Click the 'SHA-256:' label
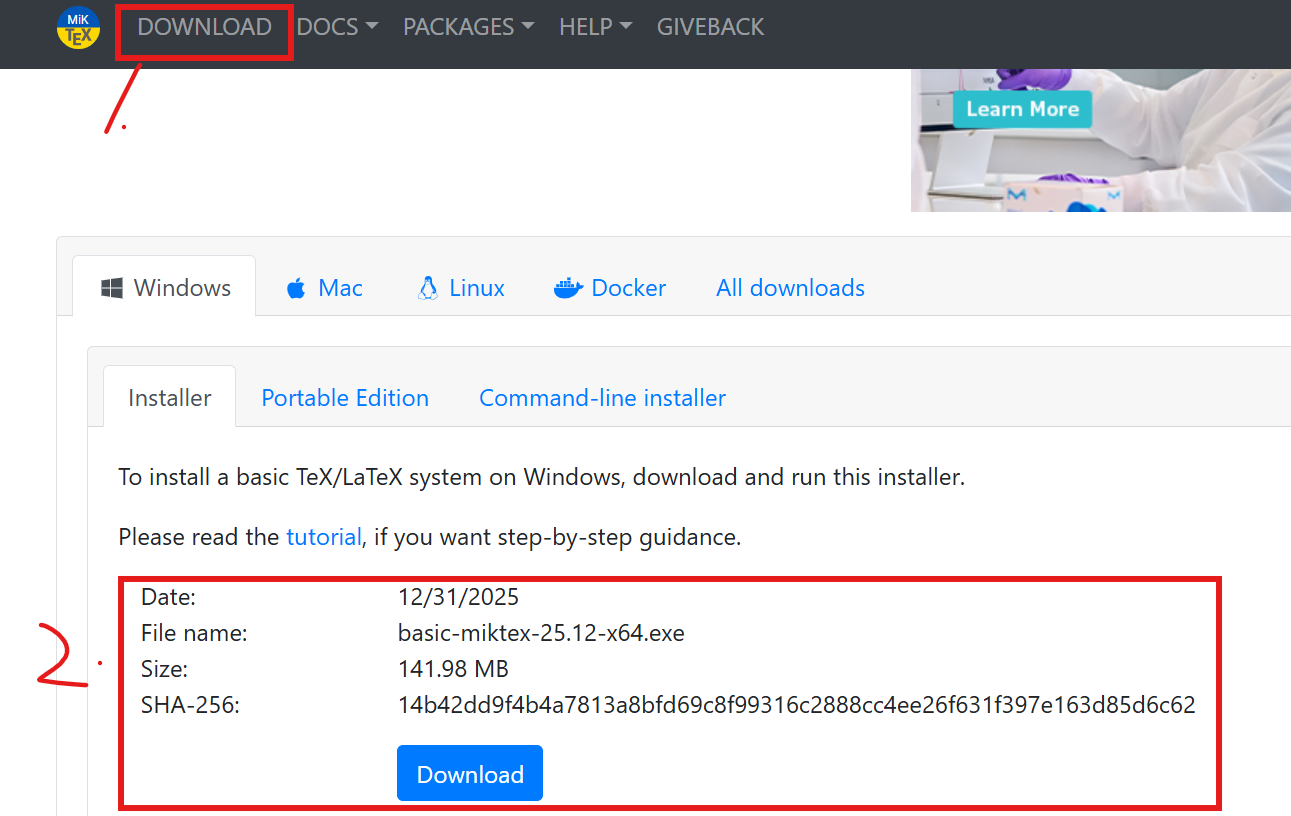 [191, 705]
